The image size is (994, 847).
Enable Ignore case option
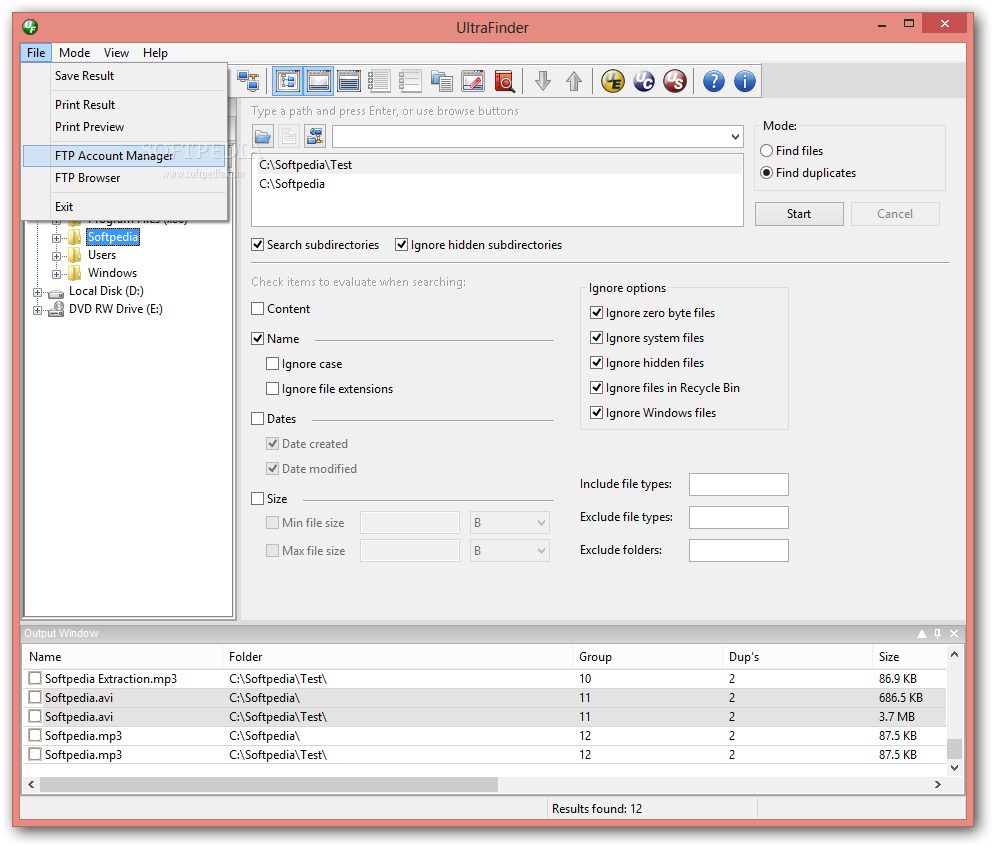[273, 364]
